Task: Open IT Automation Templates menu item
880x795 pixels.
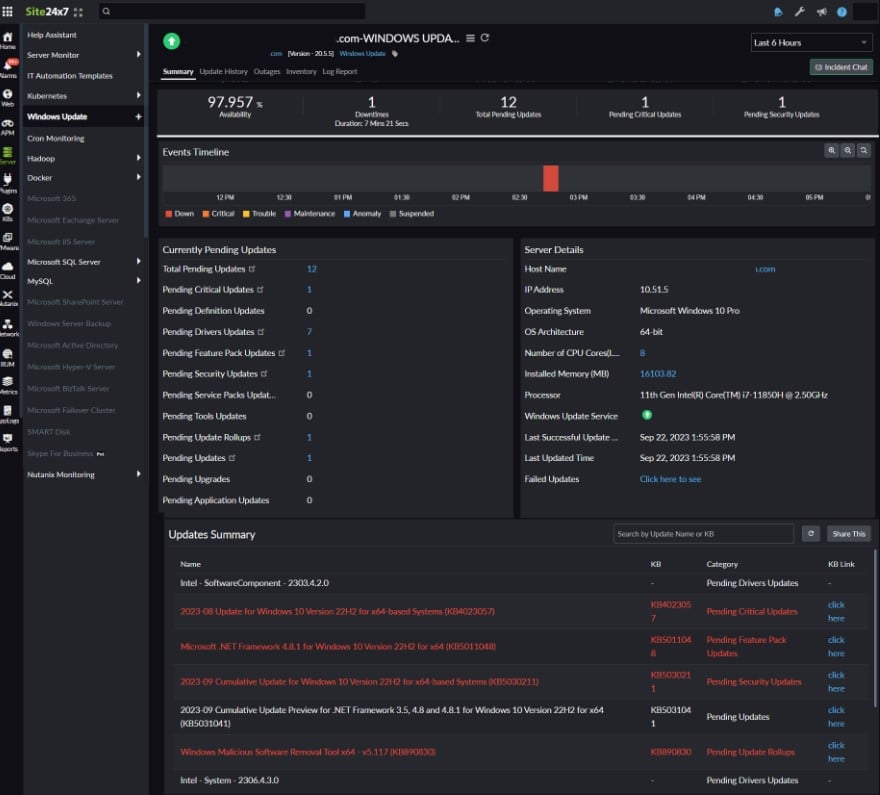Action: 70,76
